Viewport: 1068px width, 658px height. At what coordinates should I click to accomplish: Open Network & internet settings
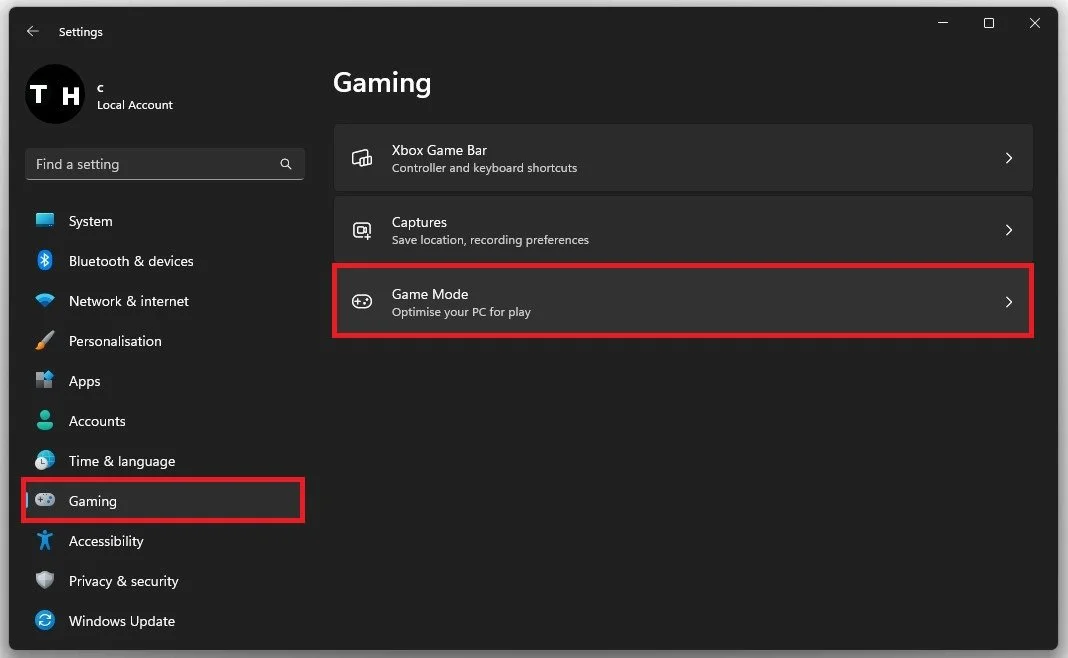point(163,301)
